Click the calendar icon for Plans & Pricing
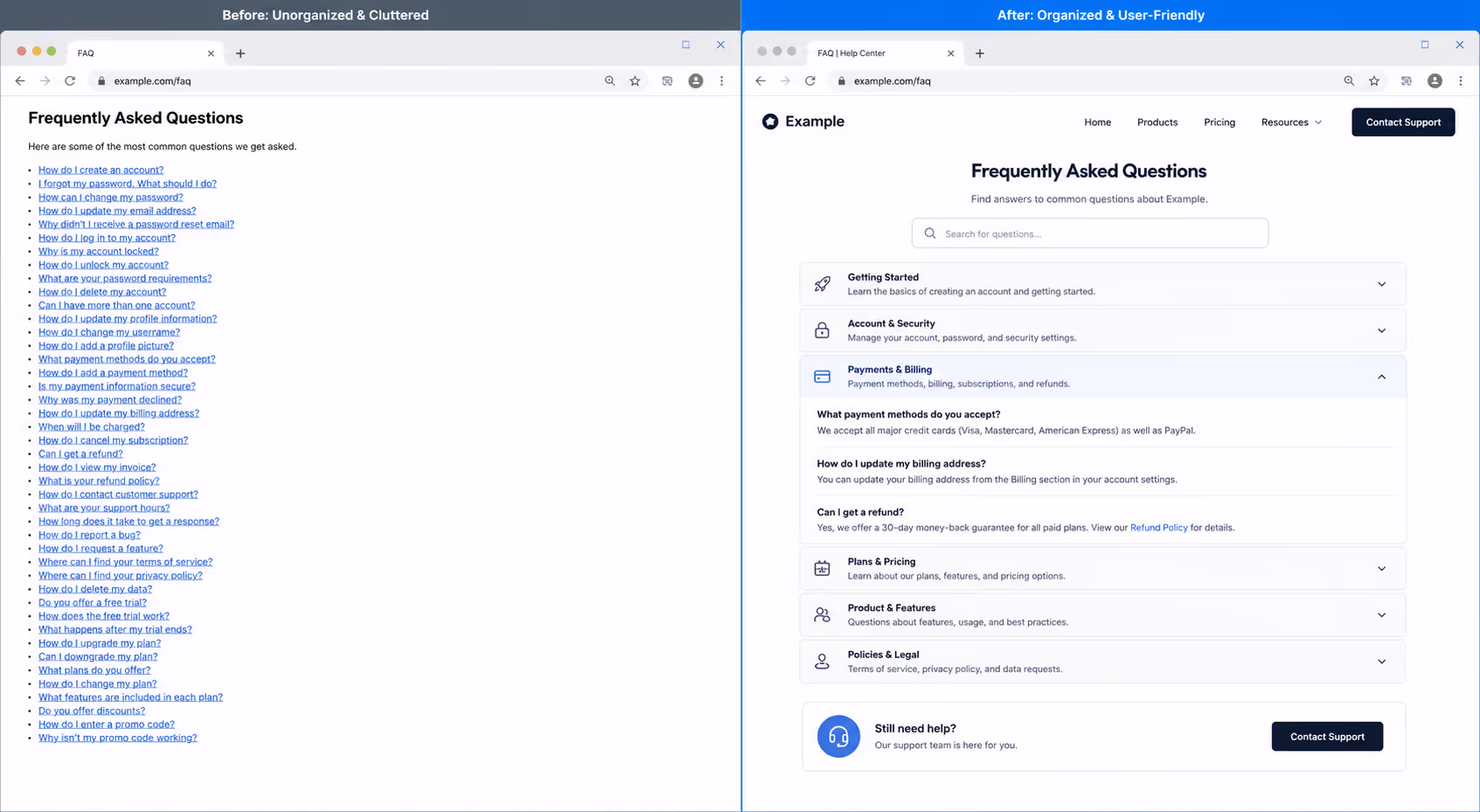The image size is (1480, 812). pos(822,569)
